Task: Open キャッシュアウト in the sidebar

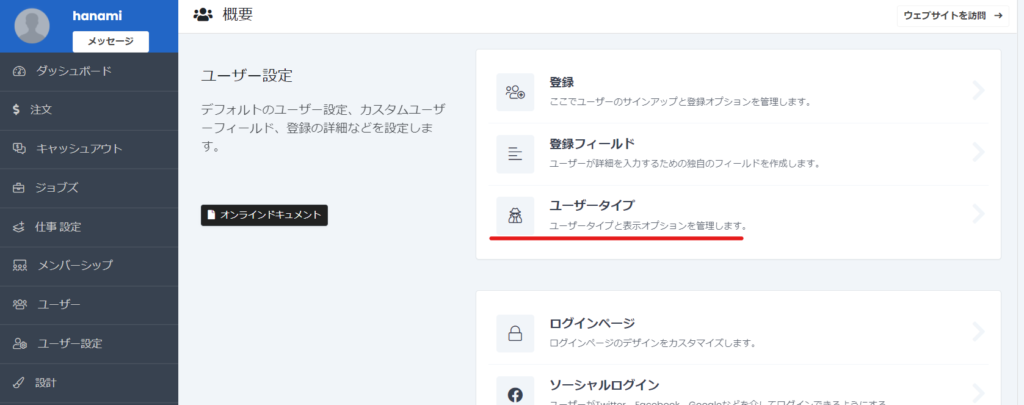Action: point(79,148)
